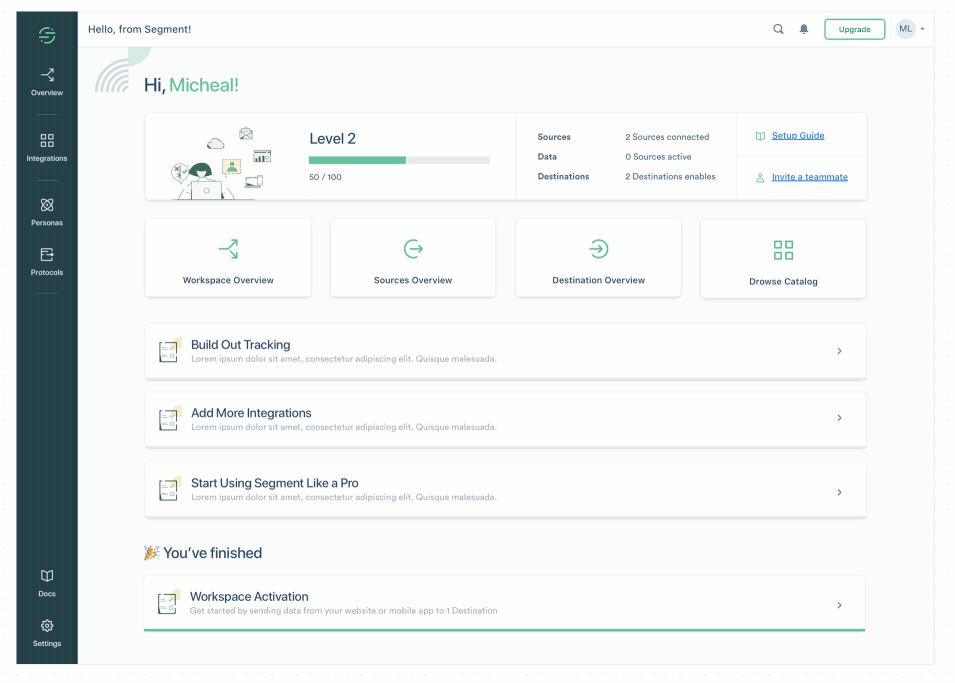The image size is (955, 683).
Task: Click the Workspace Activation title
Action: click(249, 596)
